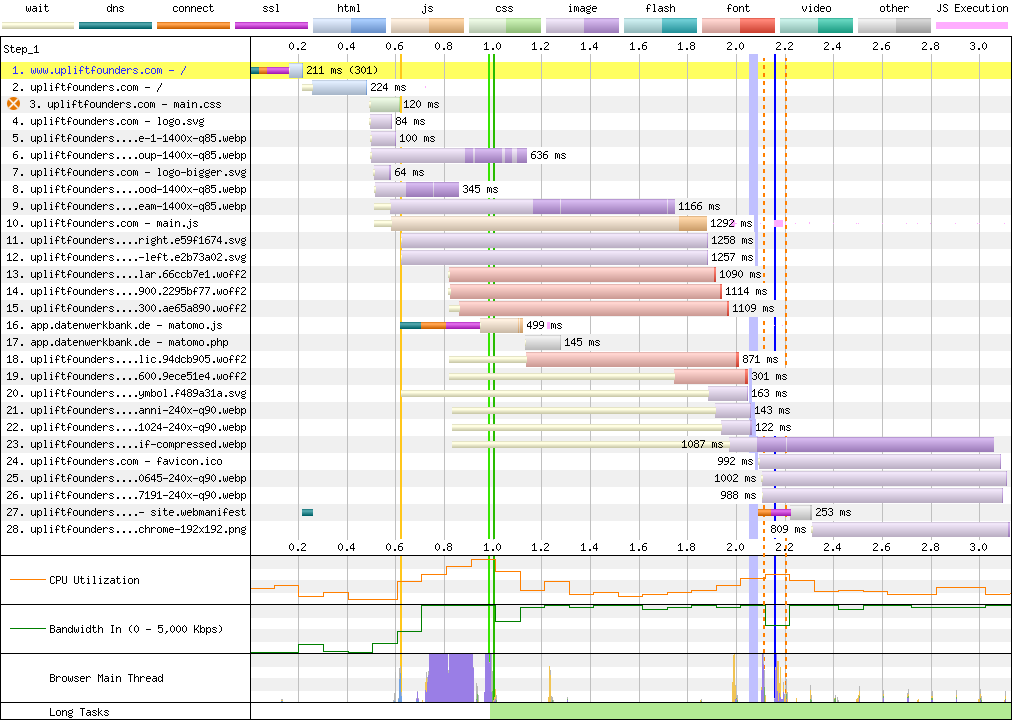1012x720 pixels.
Task: Click the 1.0 mark on top time axis
Action: coord(492,46)
